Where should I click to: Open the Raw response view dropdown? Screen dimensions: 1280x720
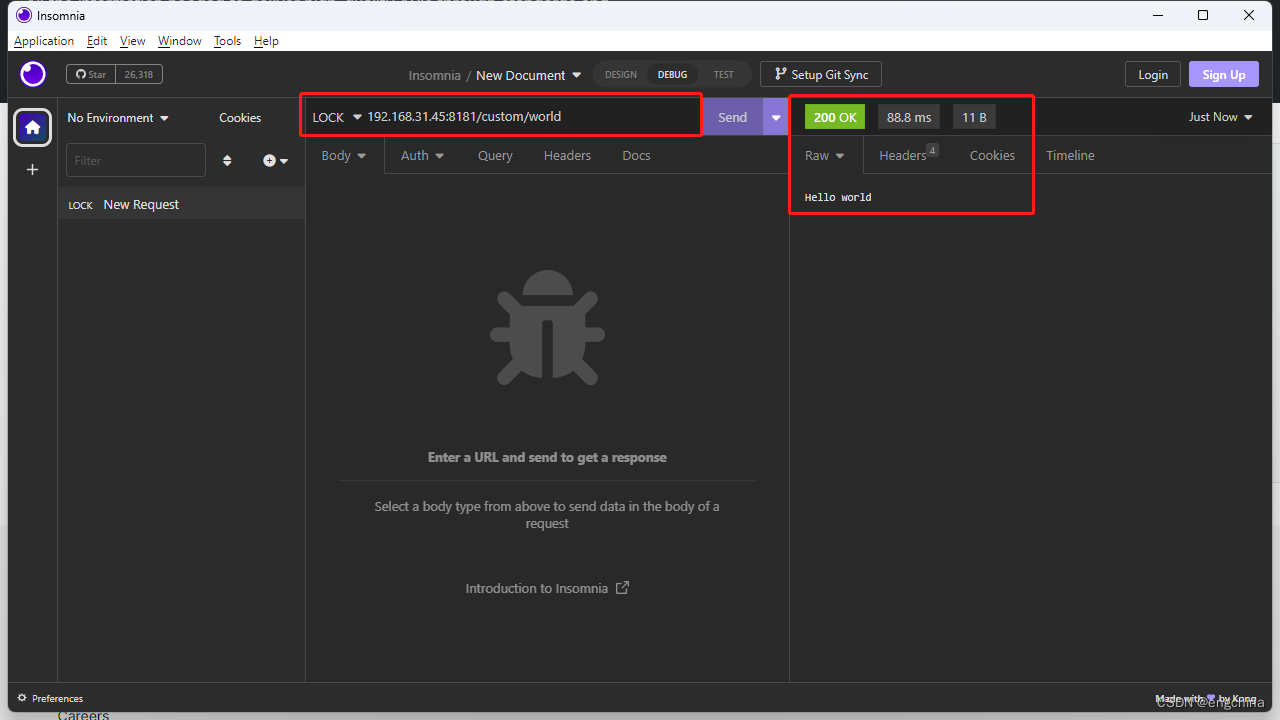click(x=825, y=155)
